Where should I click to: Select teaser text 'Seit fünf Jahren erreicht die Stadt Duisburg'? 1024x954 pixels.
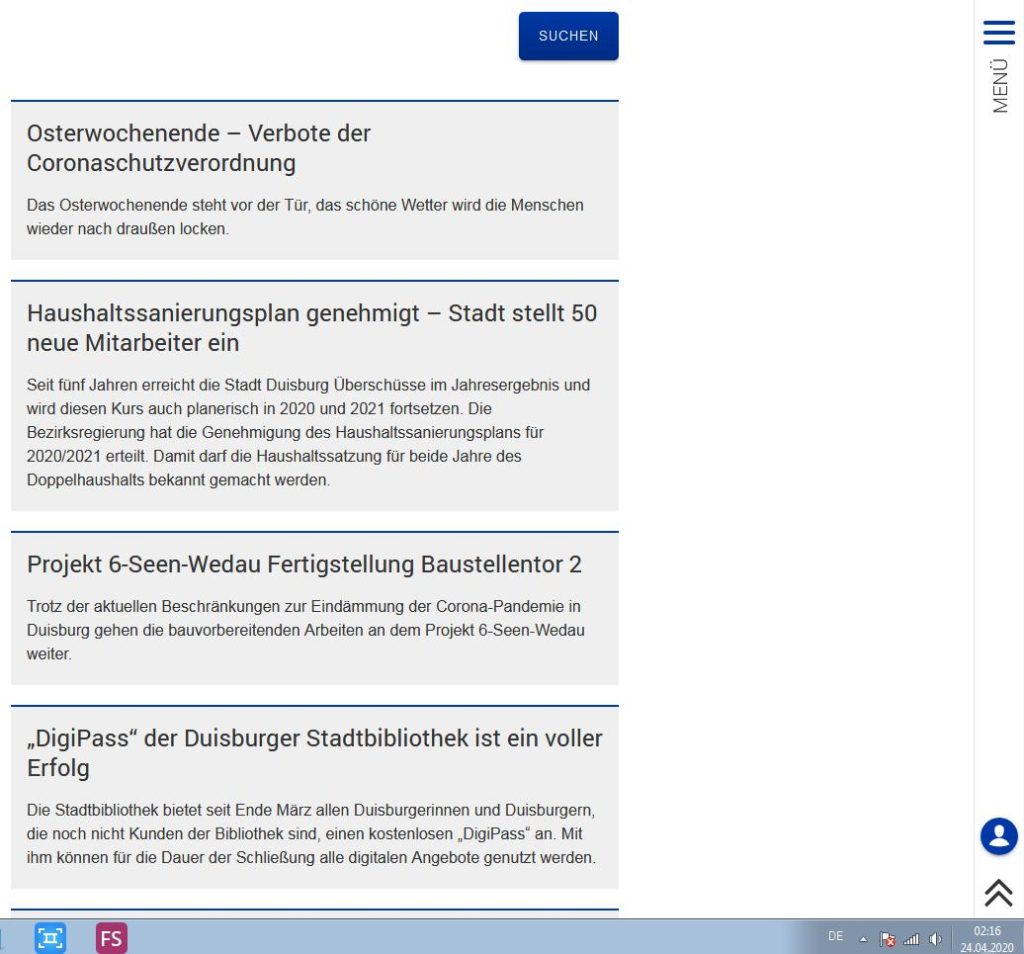[x=178, y=385]
